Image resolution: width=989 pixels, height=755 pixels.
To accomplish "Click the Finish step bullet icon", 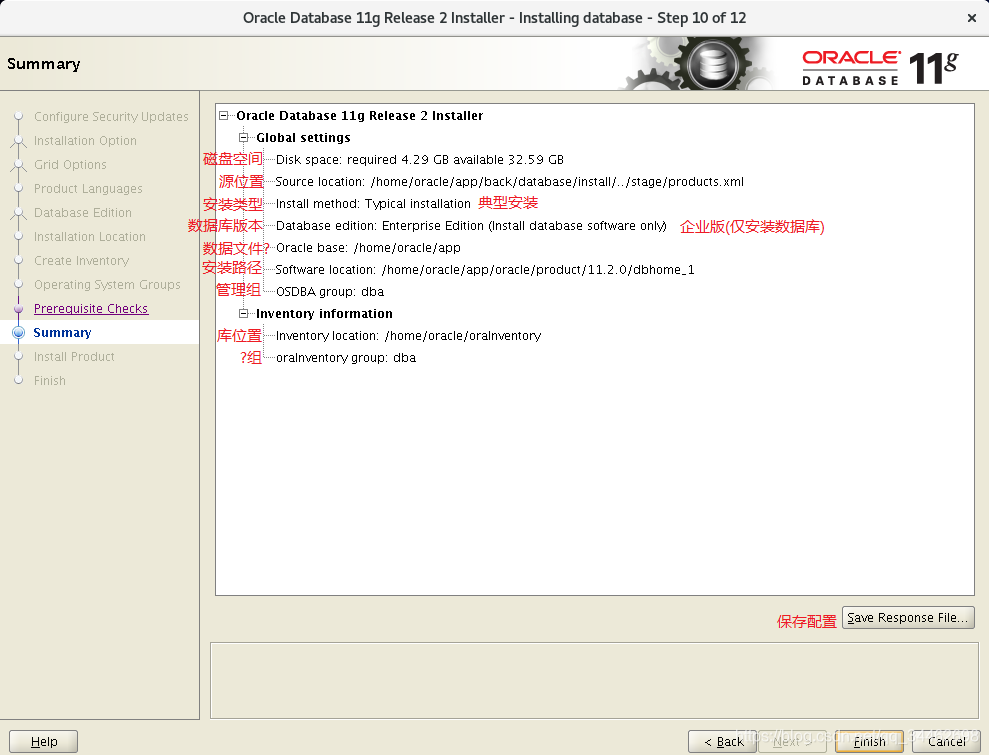I will click(19, 380).
